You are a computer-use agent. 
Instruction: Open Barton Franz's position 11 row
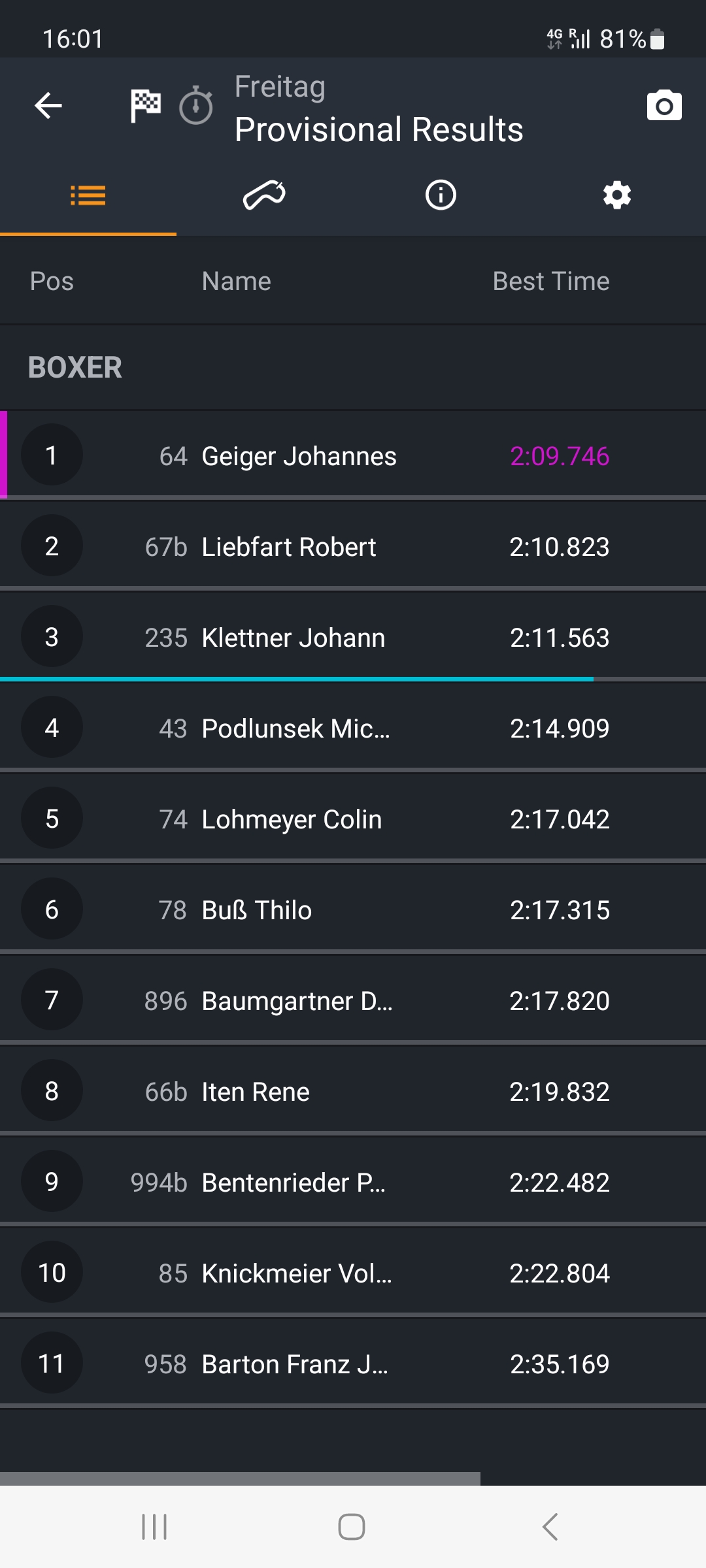click(x=353, y=1364)
